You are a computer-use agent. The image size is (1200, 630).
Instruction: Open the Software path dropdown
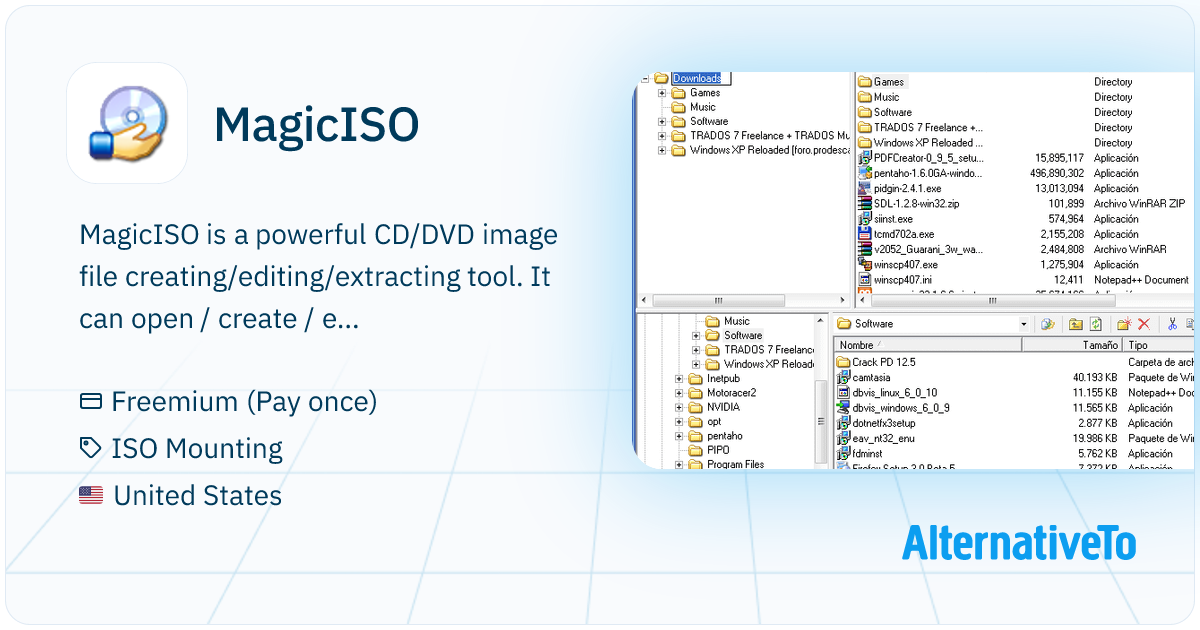(1023, 324)
